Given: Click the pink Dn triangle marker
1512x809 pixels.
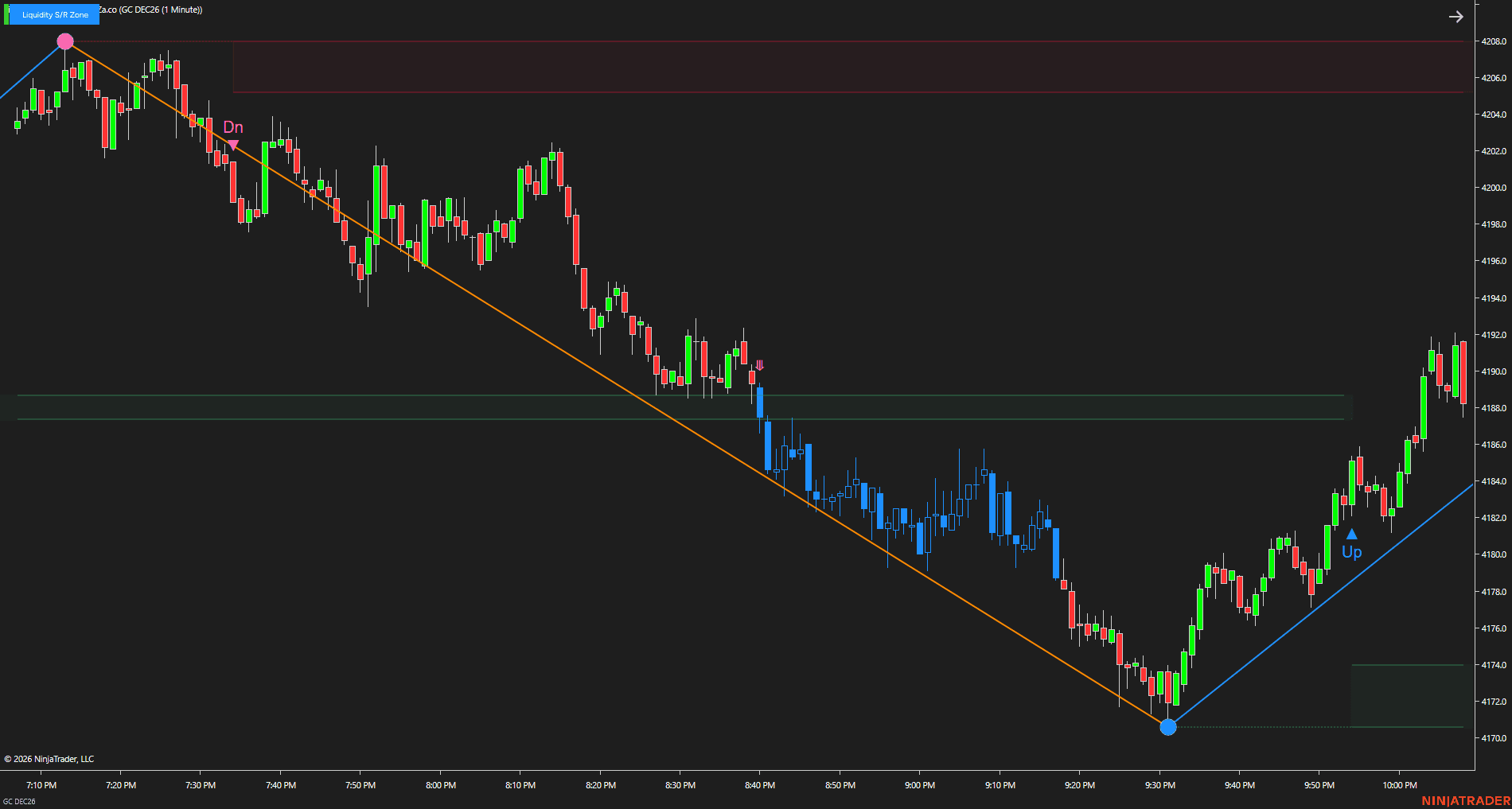Looking at the screenshot, I should coord(233,145).
